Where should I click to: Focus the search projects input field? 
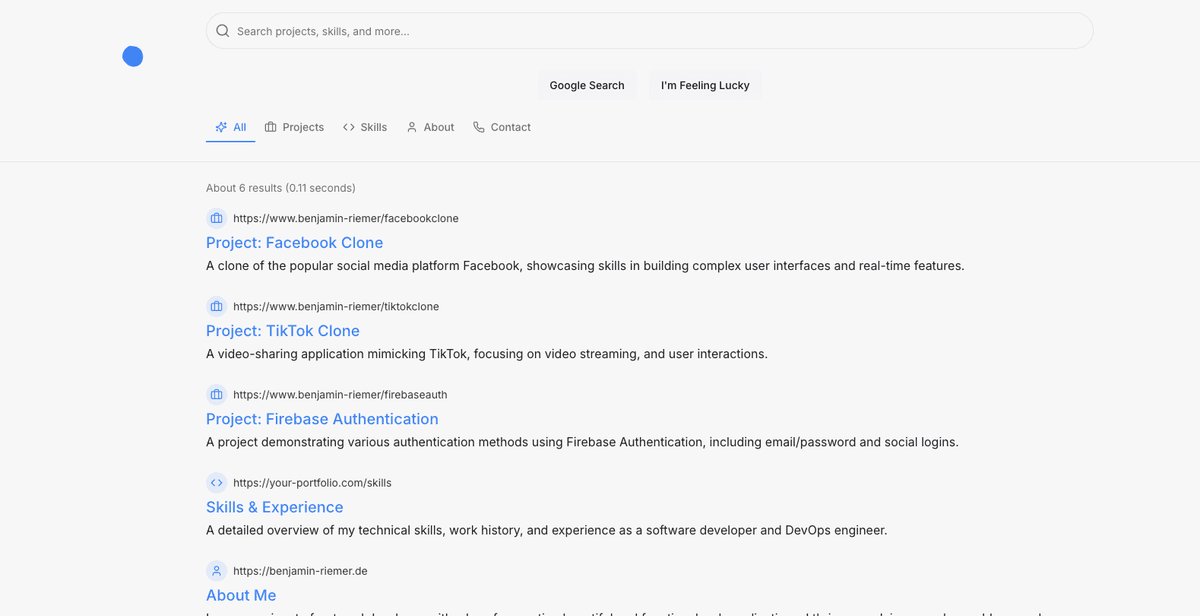coord(650,31)
